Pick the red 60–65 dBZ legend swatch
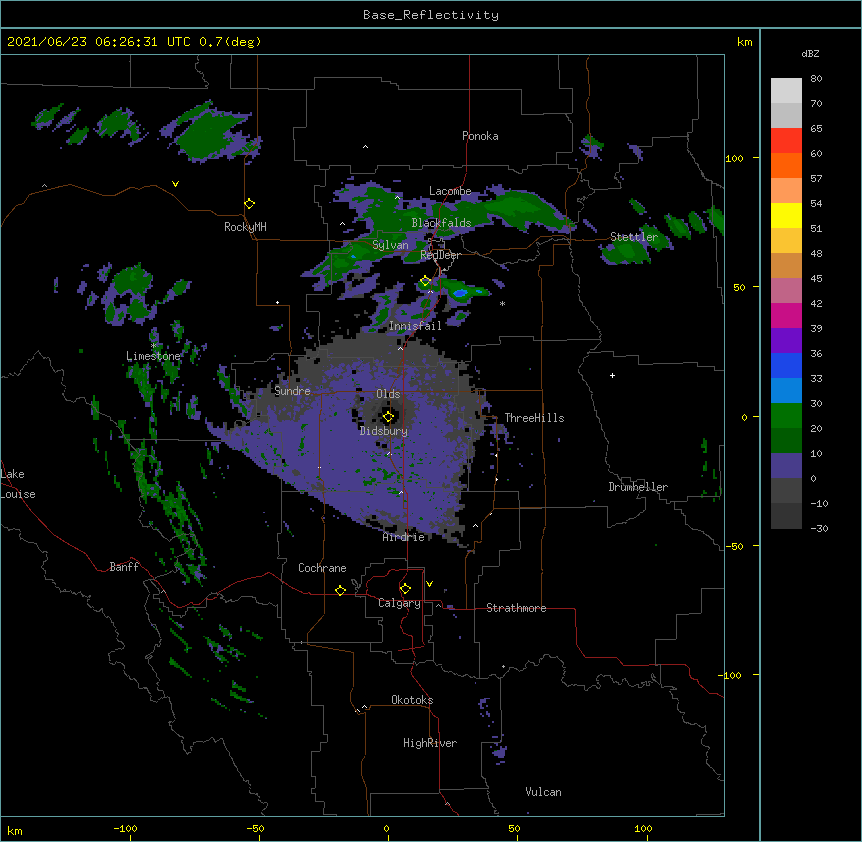862x842 pixels. pos(786,141)
